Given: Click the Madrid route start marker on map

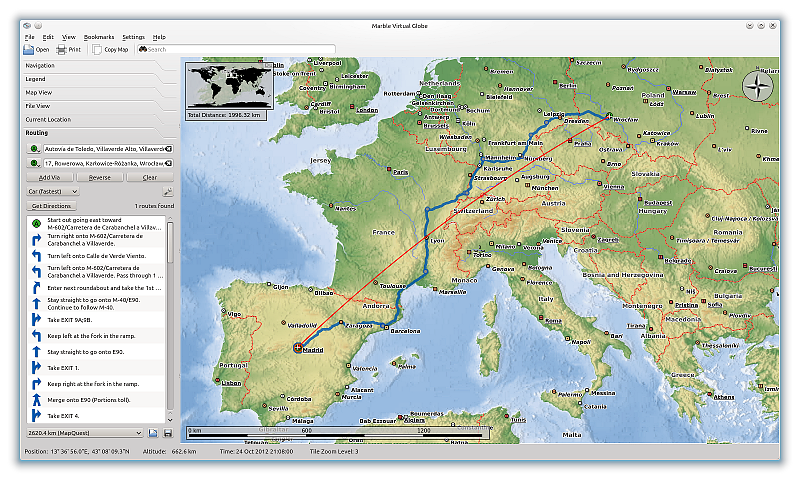Looking at the screenshot, I should (298, 348).
